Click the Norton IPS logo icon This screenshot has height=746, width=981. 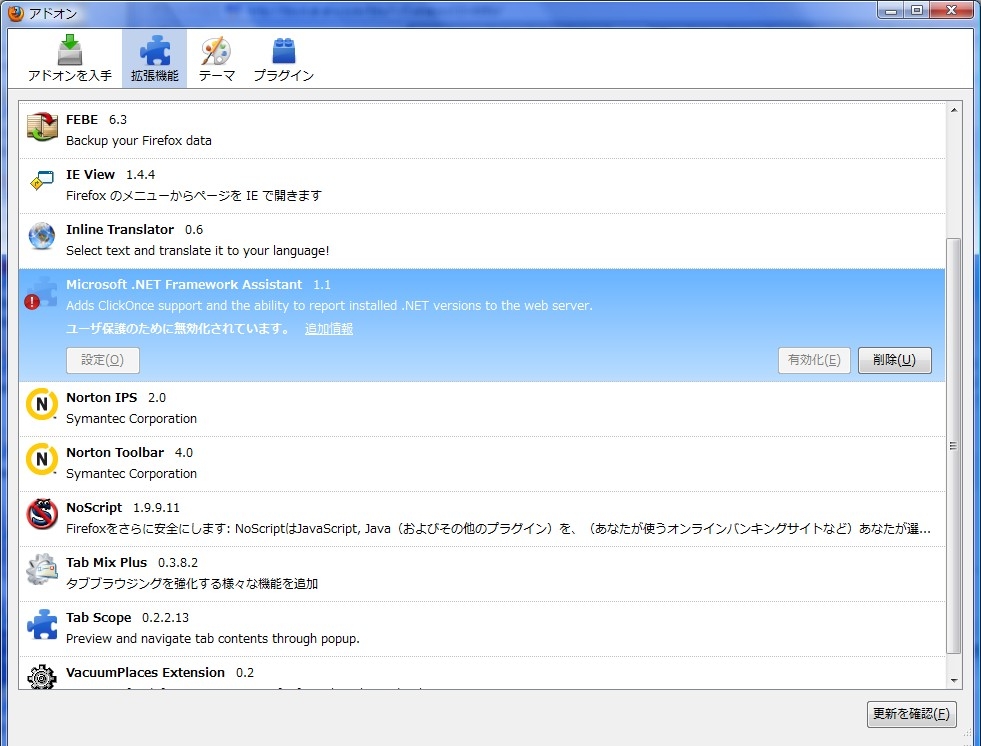42,404
